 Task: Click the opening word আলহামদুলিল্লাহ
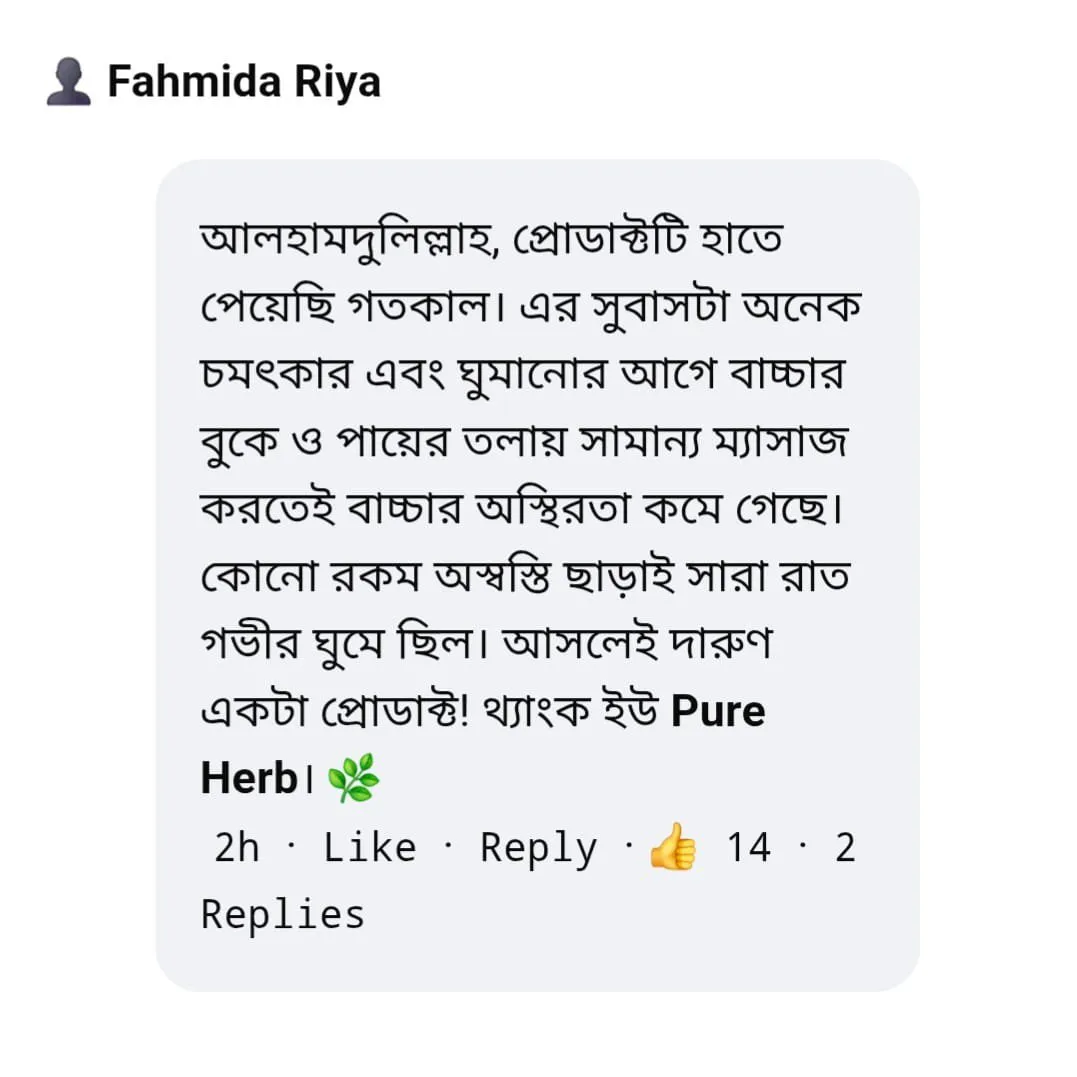(348, 240)
